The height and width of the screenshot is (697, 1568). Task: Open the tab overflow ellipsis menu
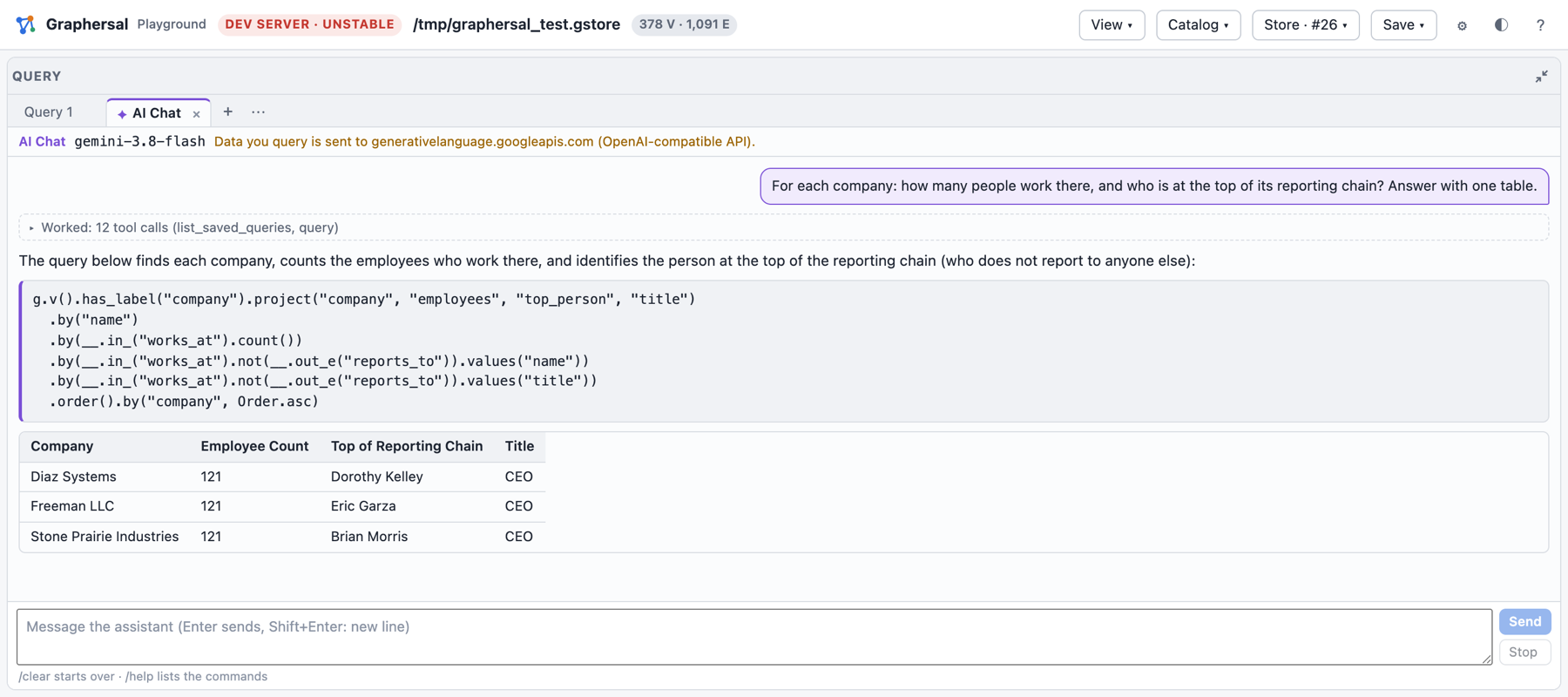click(x=258, y=112)
